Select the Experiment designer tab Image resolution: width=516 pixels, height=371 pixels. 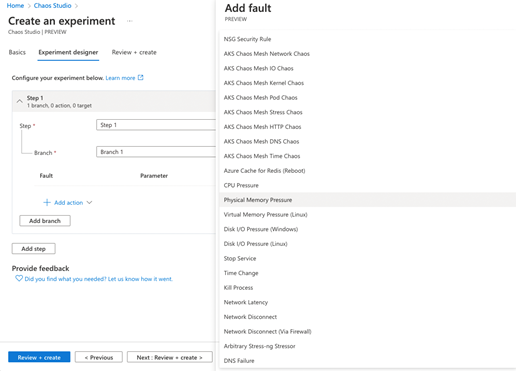click(x=68, y=52)
